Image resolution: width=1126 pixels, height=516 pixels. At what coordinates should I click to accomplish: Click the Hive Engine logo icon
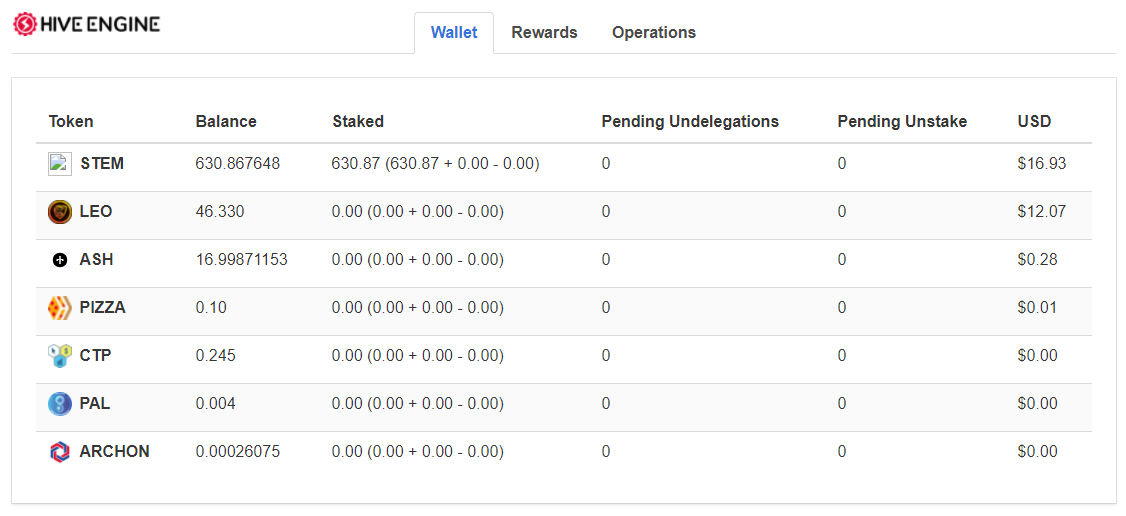25,24
